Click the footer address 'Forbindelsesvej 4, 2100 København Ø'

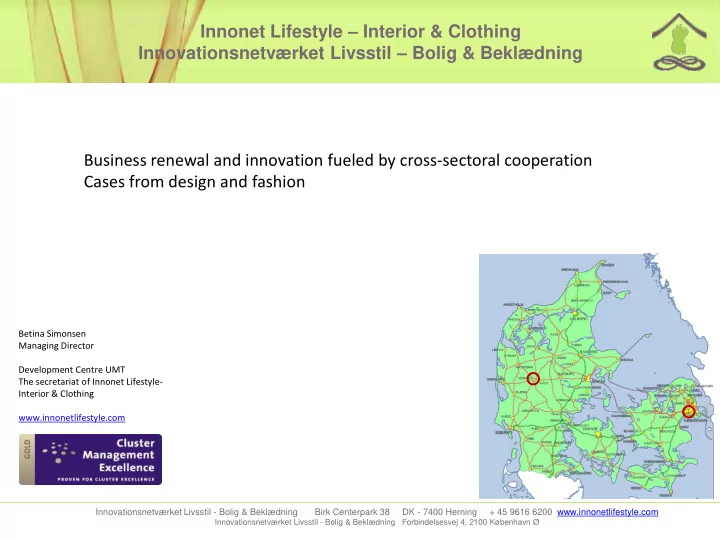pyautogui.click(x=471, y=523)
